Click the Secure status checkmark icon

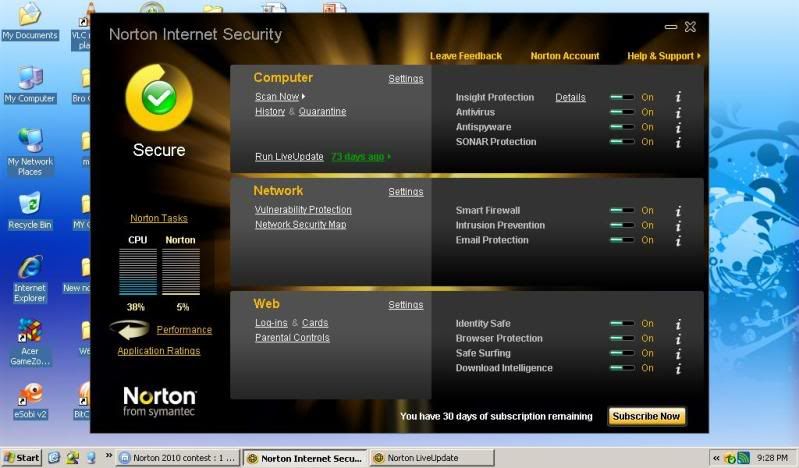tap(159, 97)
